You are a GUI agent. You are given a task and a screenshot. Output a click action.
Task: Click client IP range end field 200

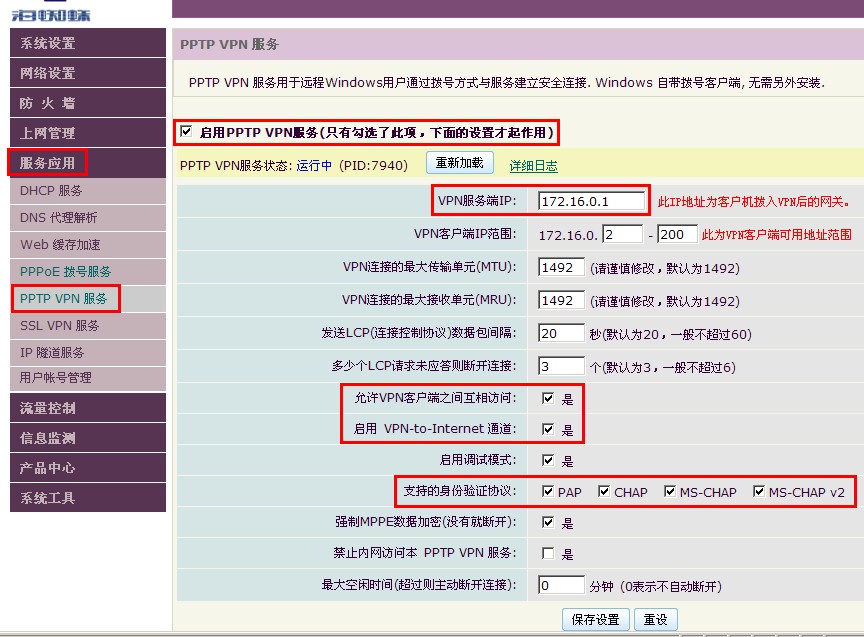[x=678, y=234]
